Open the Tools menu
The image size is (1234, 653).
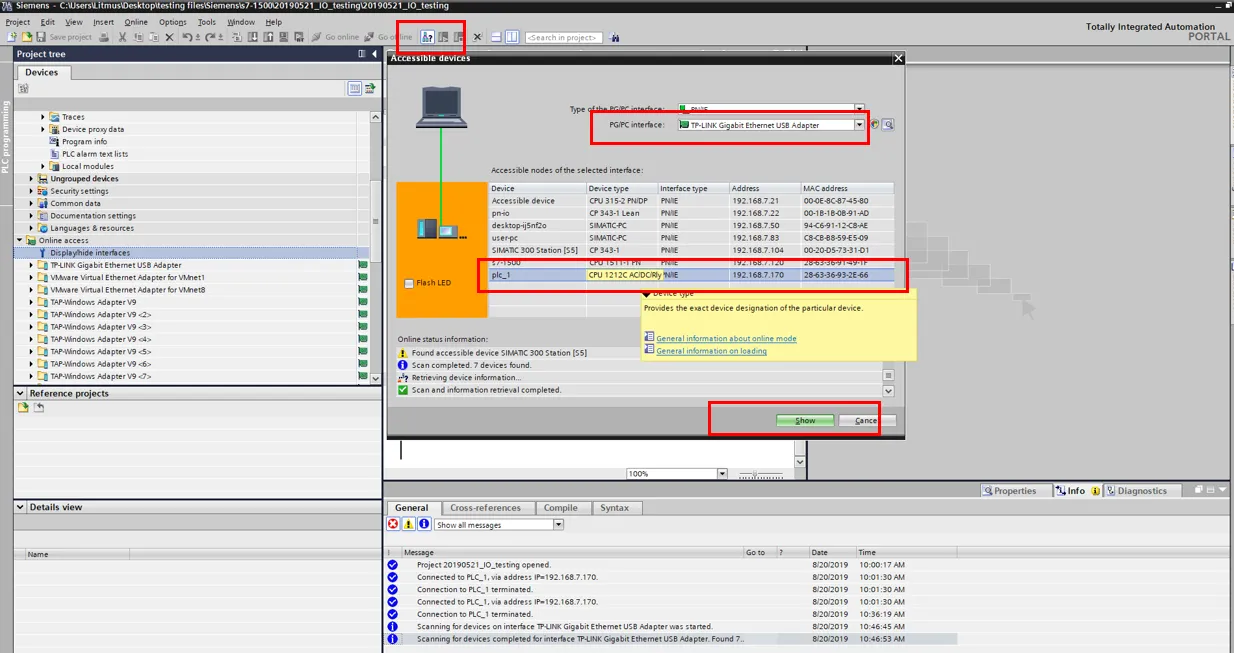coord(206,21)
